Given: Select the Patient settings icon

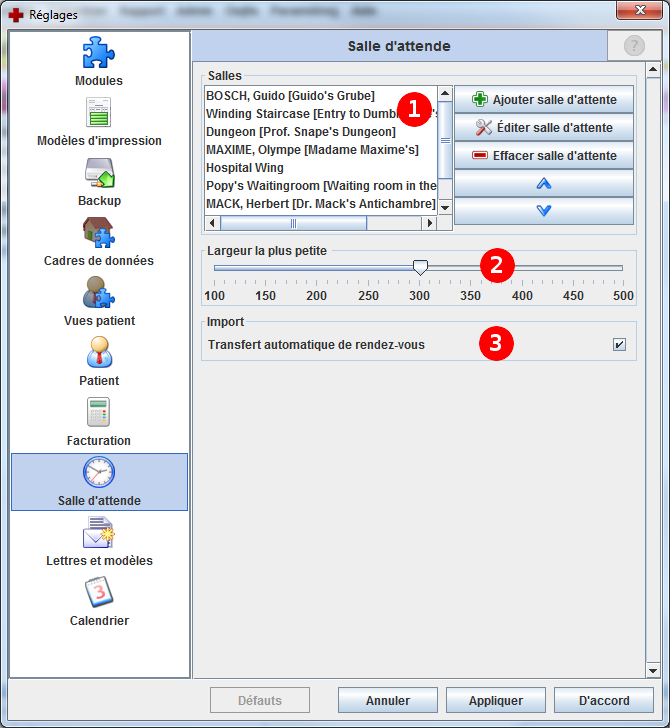Looking at the screenshot, I should pyautogui.click(x=99, y=353).
